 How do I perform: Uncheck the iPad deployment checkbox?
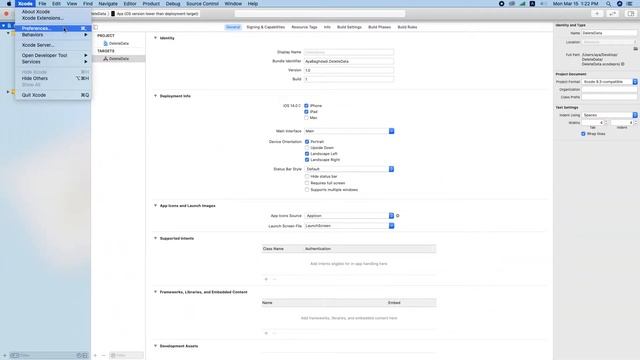tap(306, 111)
